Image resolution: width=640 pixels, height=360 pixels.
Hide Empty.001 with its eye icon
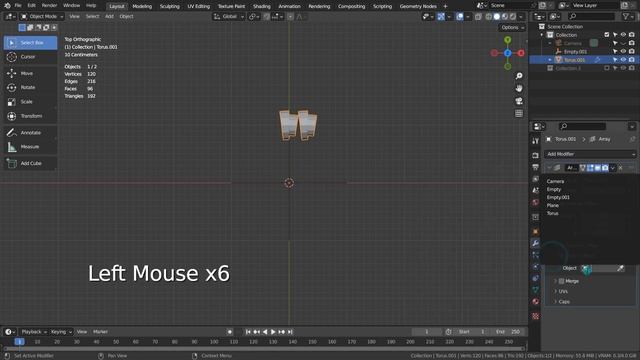point(623,51)
